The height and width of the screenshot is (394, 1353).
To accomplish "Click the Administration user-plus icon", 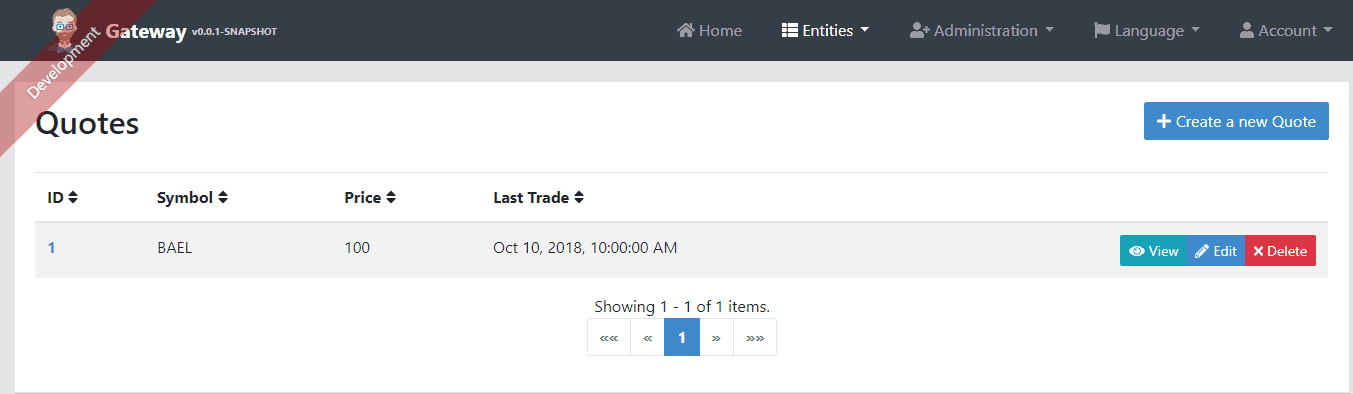I will coord(920,30).
